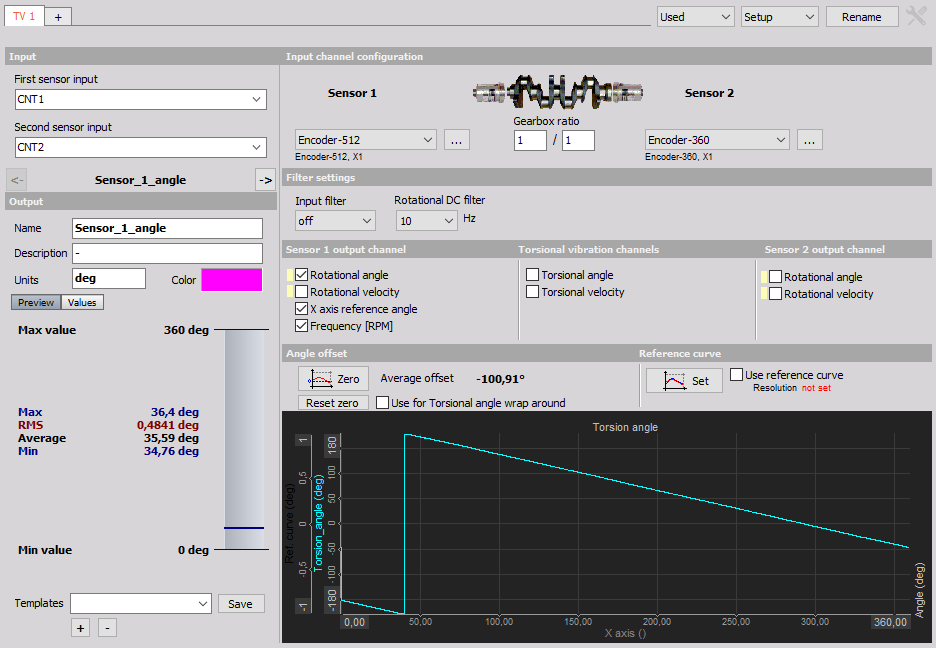Pick the magenta channel color swatch
The image size is (936, 648).
[232, 280]
